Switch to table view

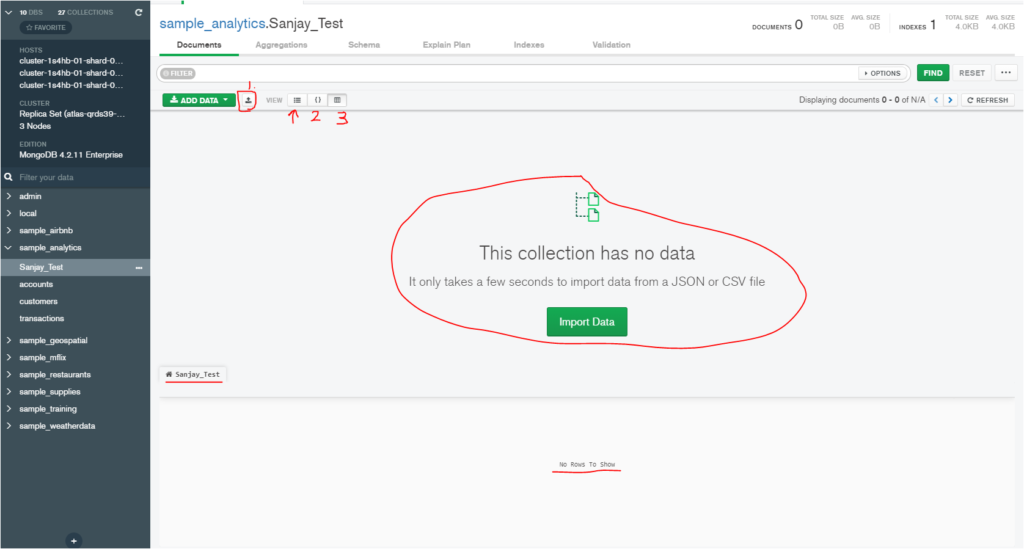click(x=337, y=100)
